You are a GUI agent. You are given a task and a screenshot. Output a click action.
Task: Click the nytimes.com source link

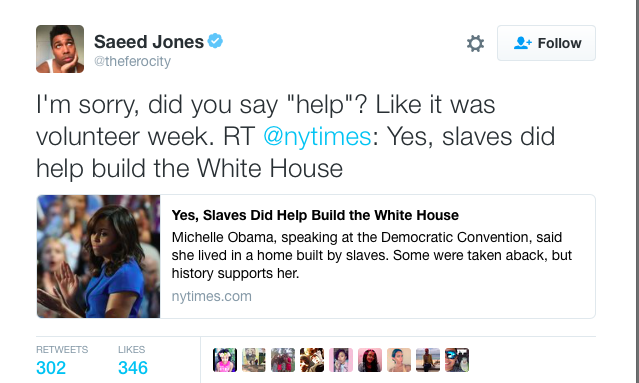click(x=212, y=296)
